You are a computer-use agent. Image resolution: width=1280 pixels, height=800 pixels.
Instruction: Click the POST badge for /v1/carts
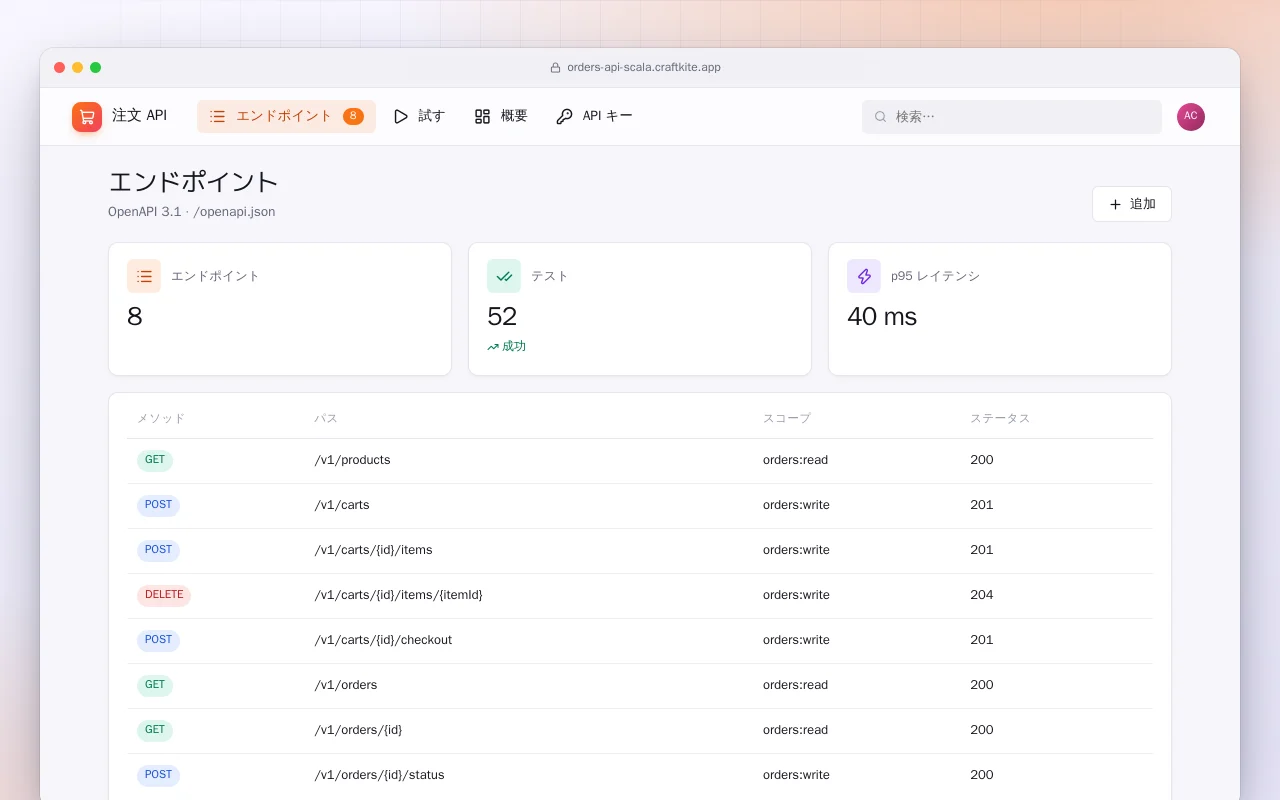pyautogui.click(x=158, y=506)
